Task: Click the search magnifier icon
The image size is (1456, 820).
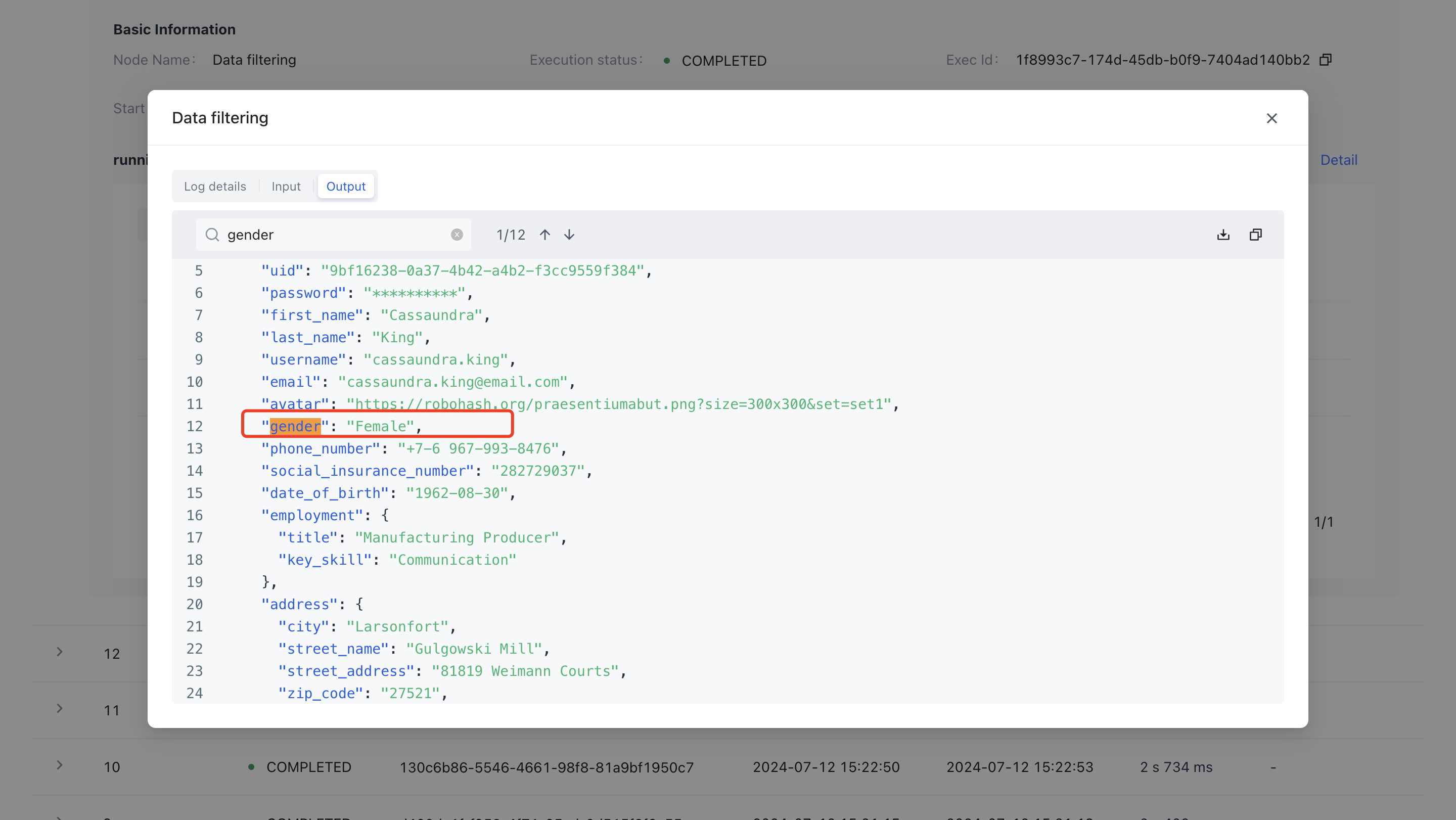Action: click(x=212, y=235)
